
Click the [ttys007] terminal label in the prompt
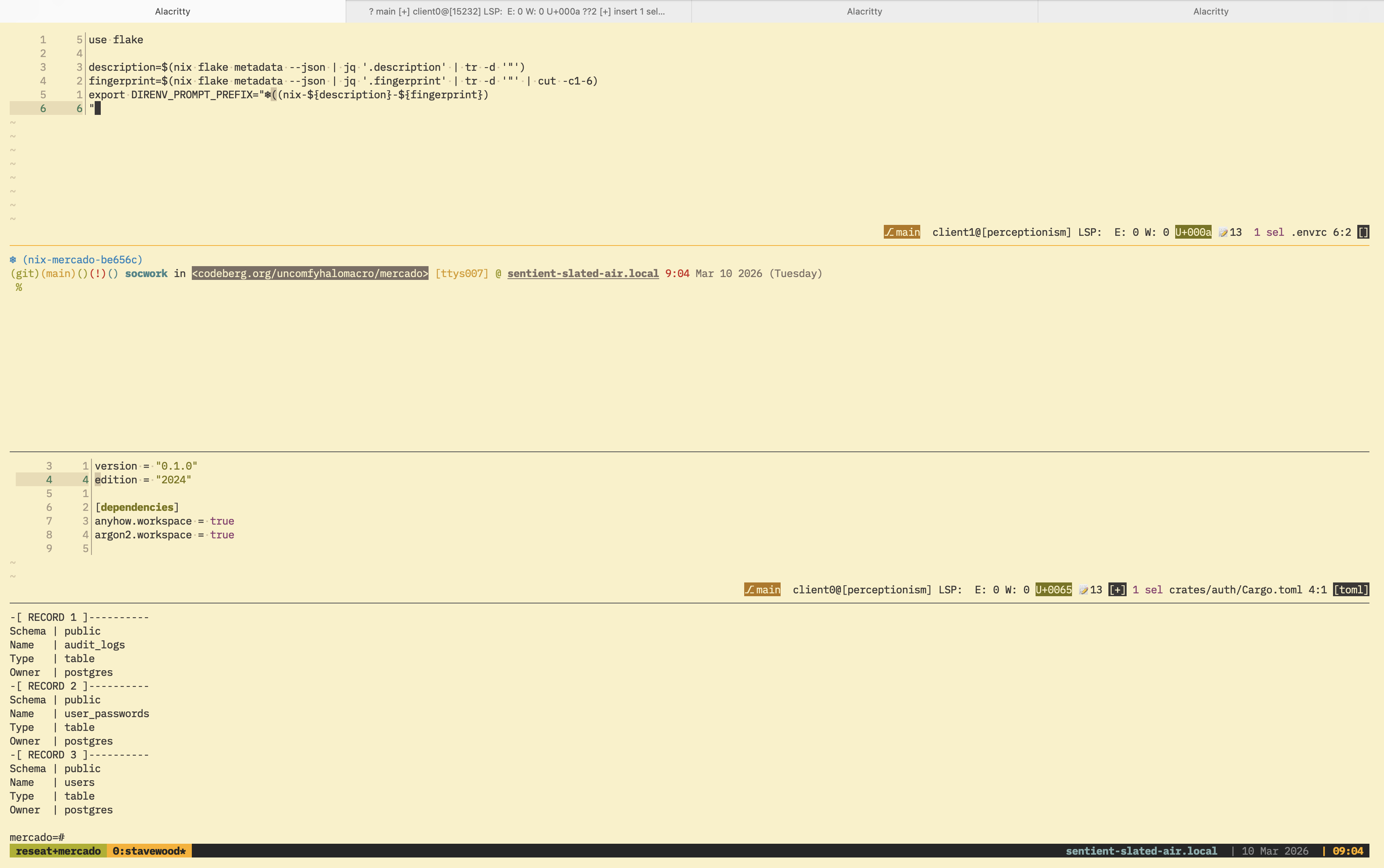[461, 273]
